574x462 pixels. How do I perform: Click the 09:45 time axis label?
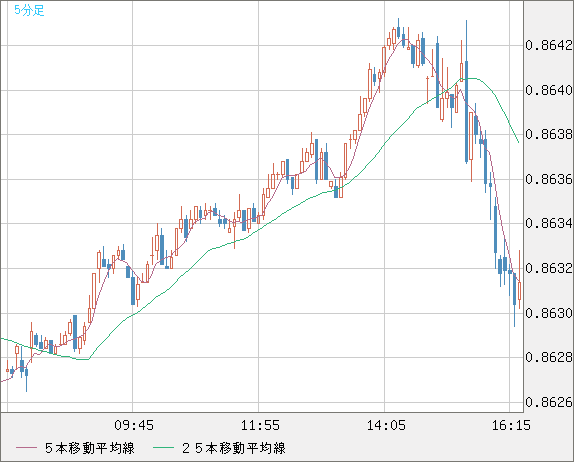coord(134,425)
